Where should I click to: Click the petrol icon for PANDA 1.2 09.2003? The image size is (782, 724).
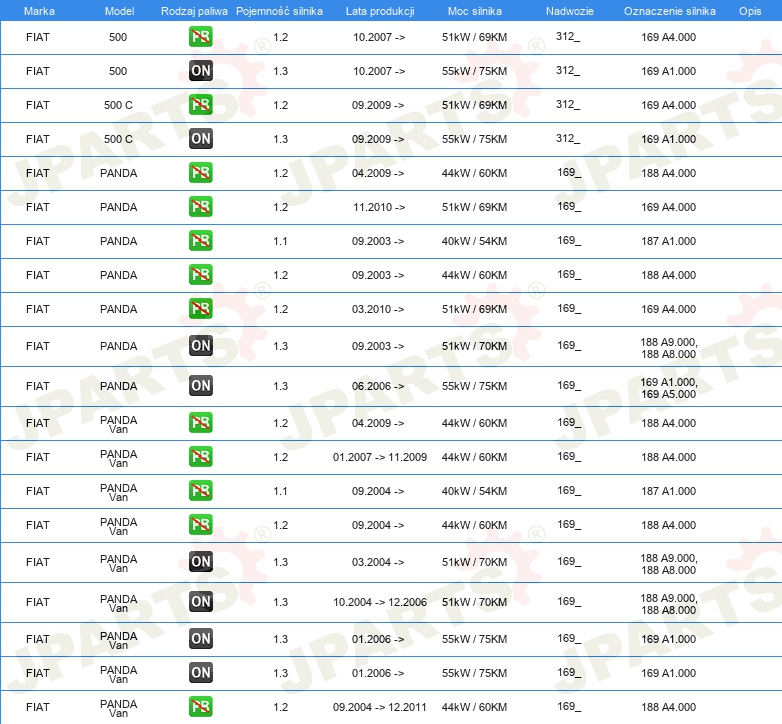coord(200,274)
